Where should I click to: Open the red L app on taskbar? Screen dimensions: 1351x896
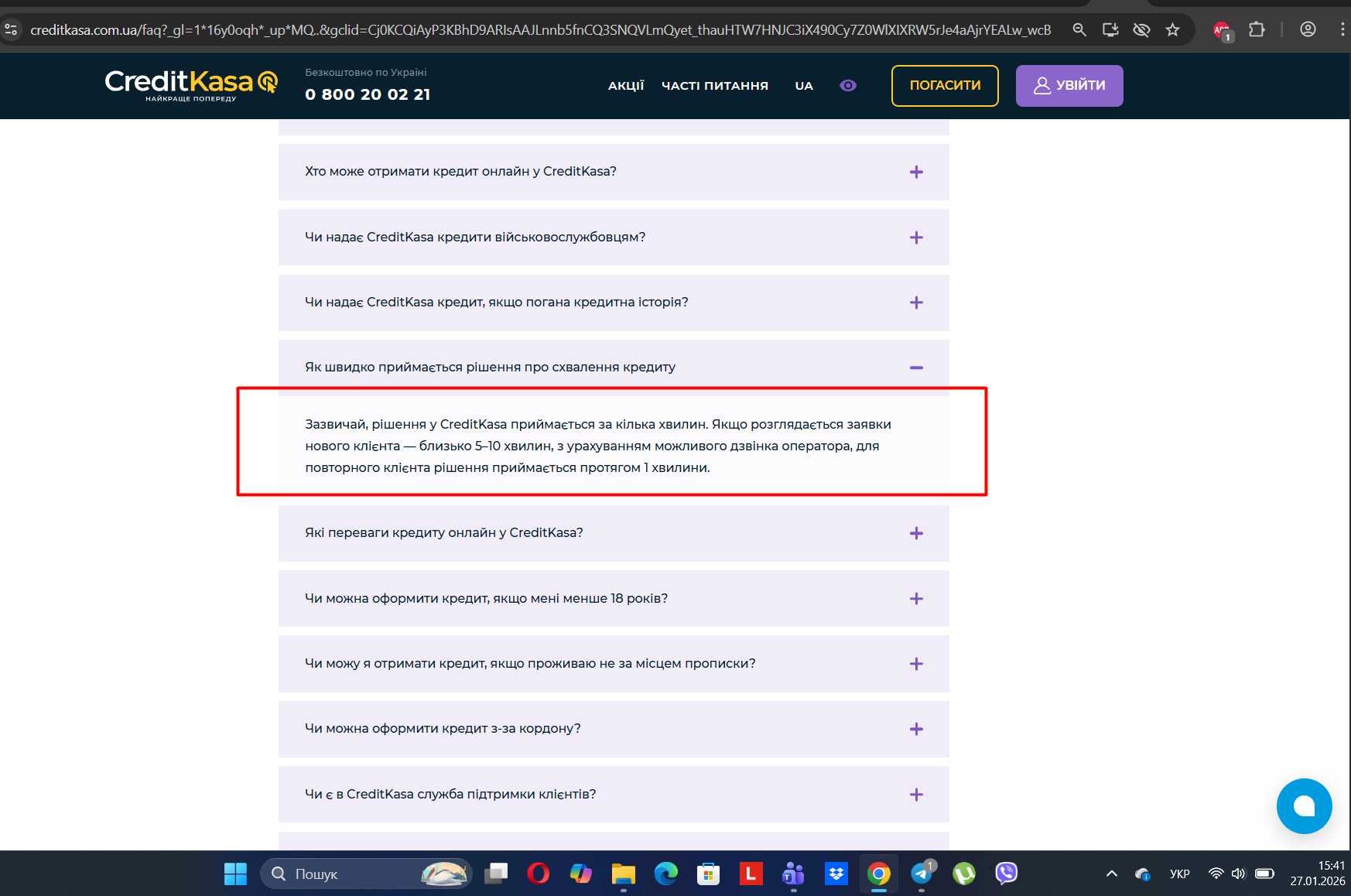pos(751,874)
